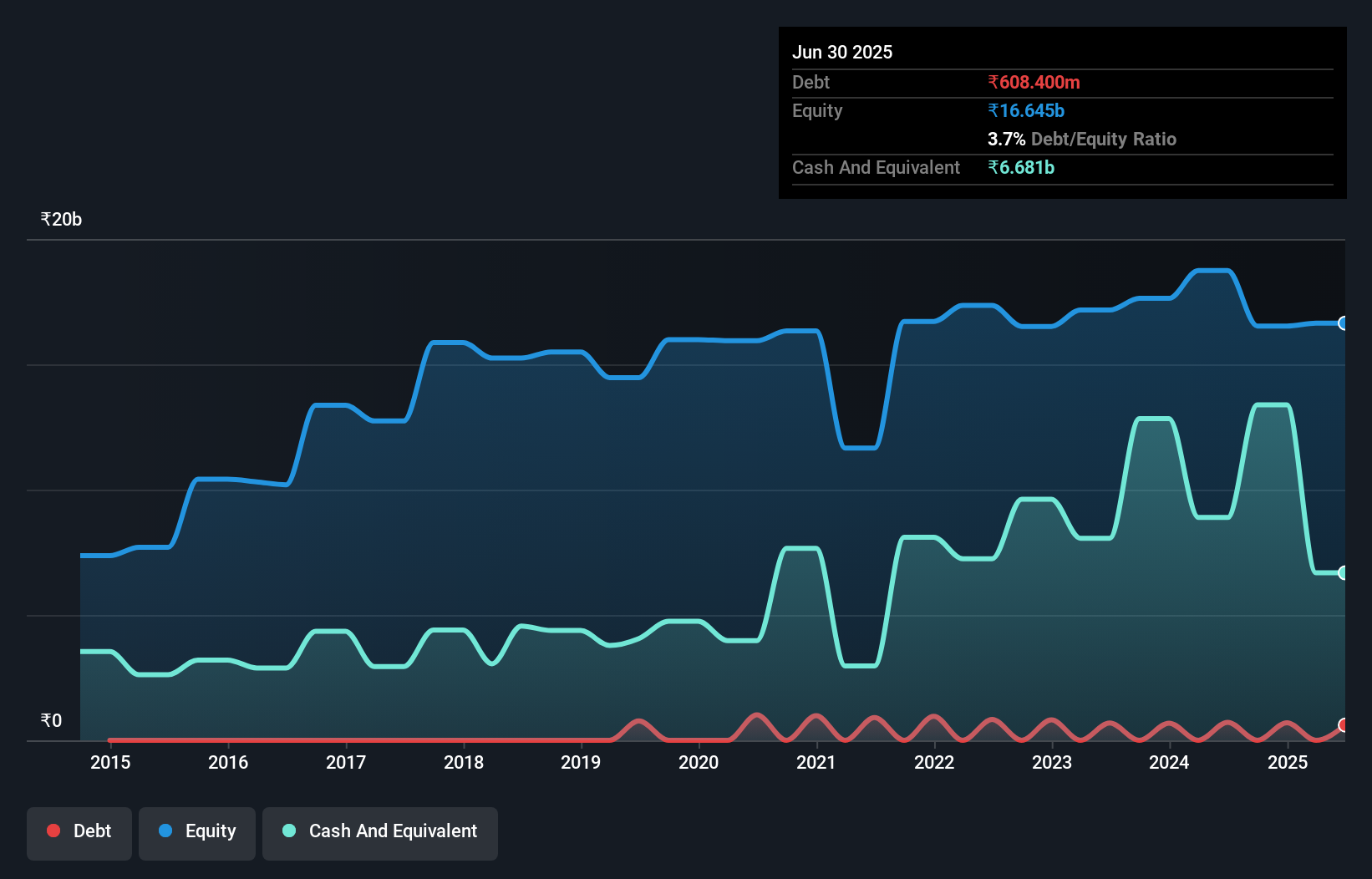
Task: Click the teal Cash And Equivalent legend dot
Action: point(288,831)
